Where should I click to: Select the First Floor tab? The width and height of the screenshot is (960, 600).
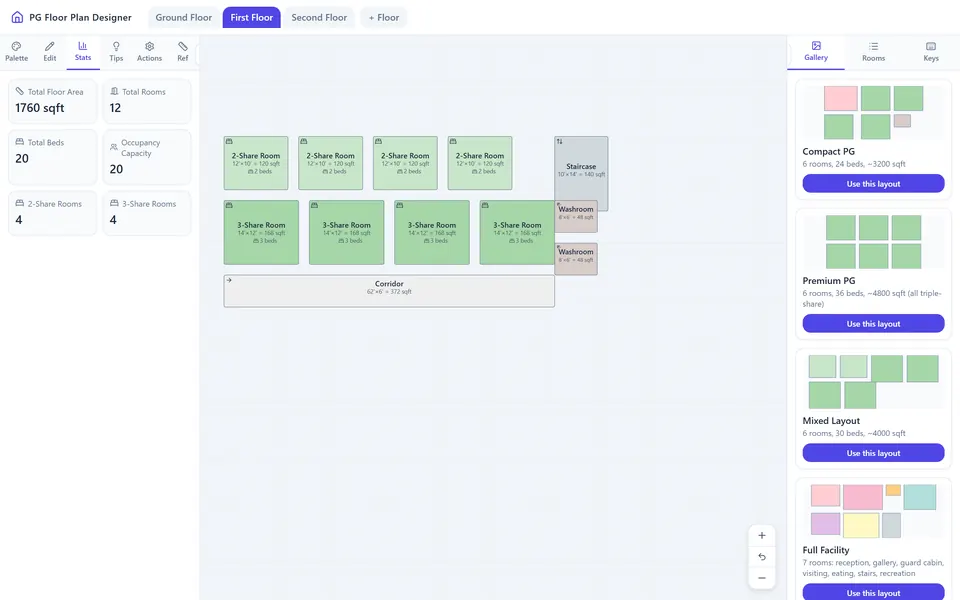(252, 17)
